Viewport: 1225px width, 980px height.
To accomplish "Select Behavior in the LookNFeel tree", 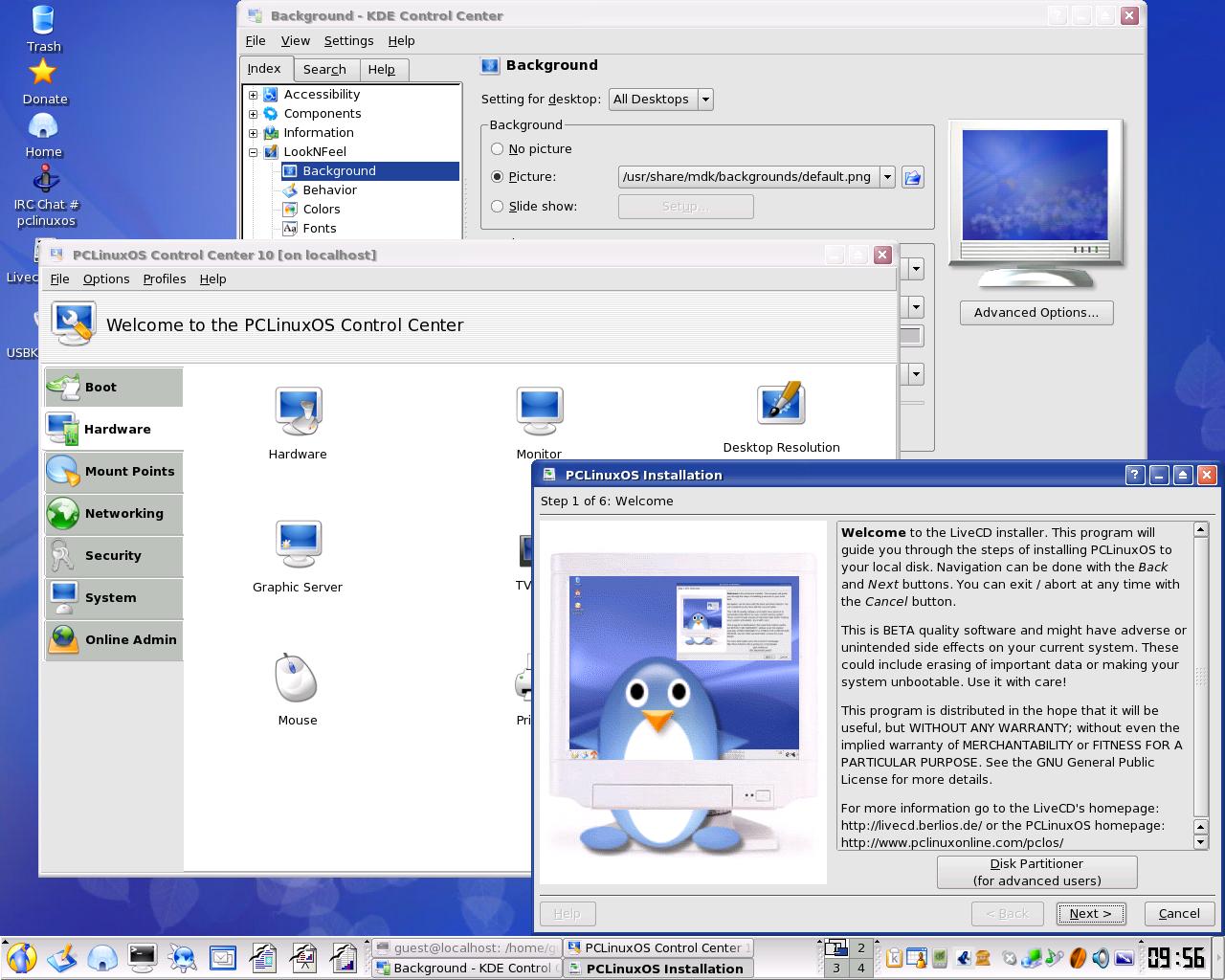I will pos(329,190).
